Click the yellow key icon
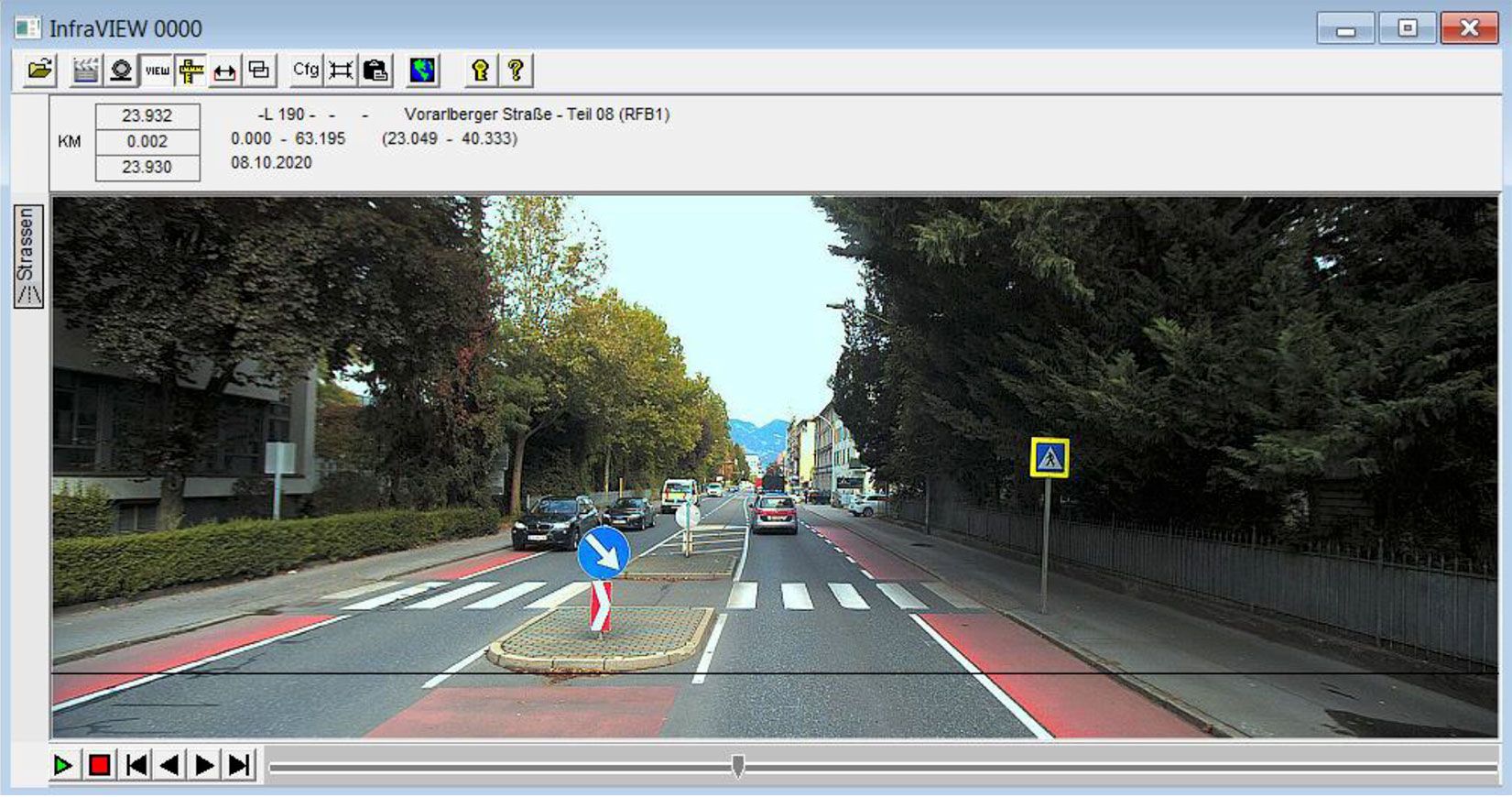The image size is (1512, 797). (480, 71)
